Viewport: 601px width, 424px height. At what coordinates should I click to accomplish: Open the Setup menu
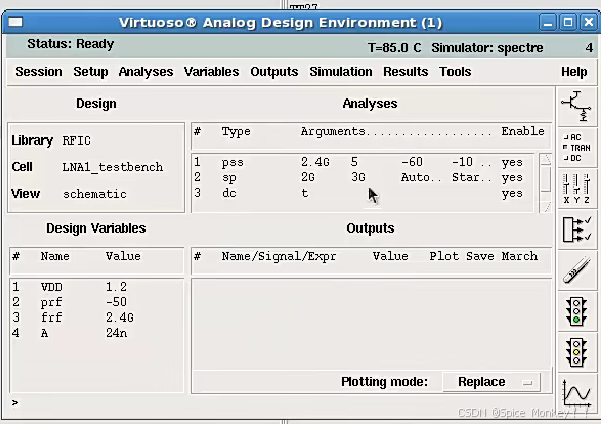point(91,72)
